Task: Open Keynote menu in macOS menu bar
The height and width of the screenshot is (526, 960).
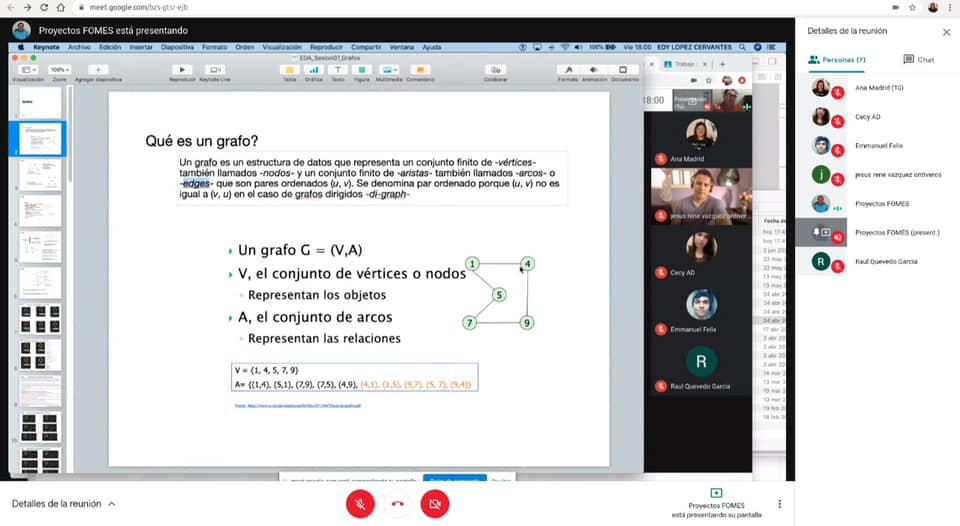Action: 46,47
